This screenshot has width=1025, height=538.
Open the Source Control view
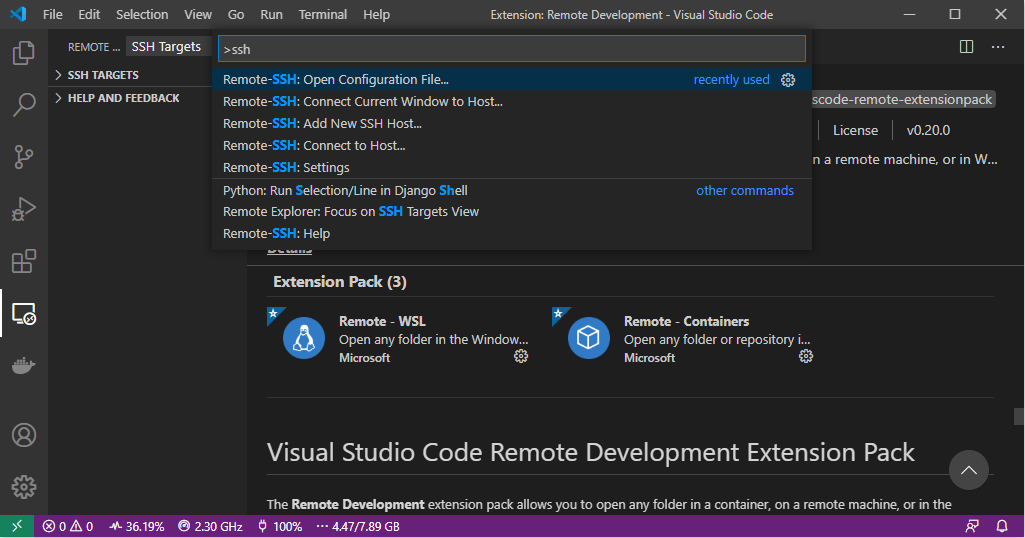coord(24,157)
